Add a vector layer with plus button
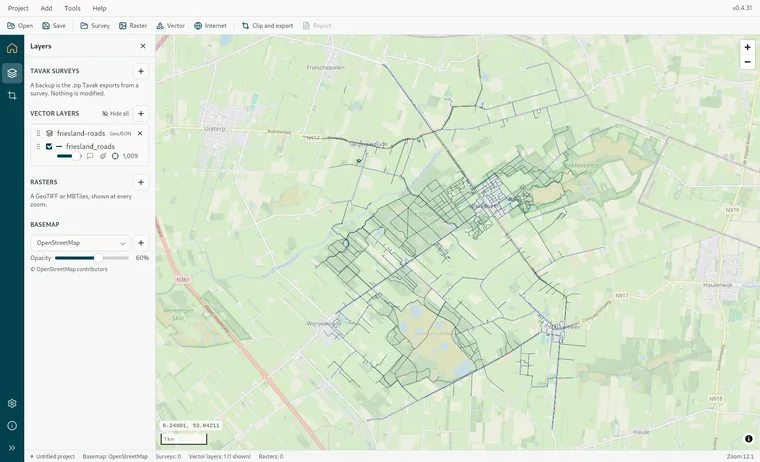The height and width of the screenshot is (462, 760). click(x=141, y=113)
